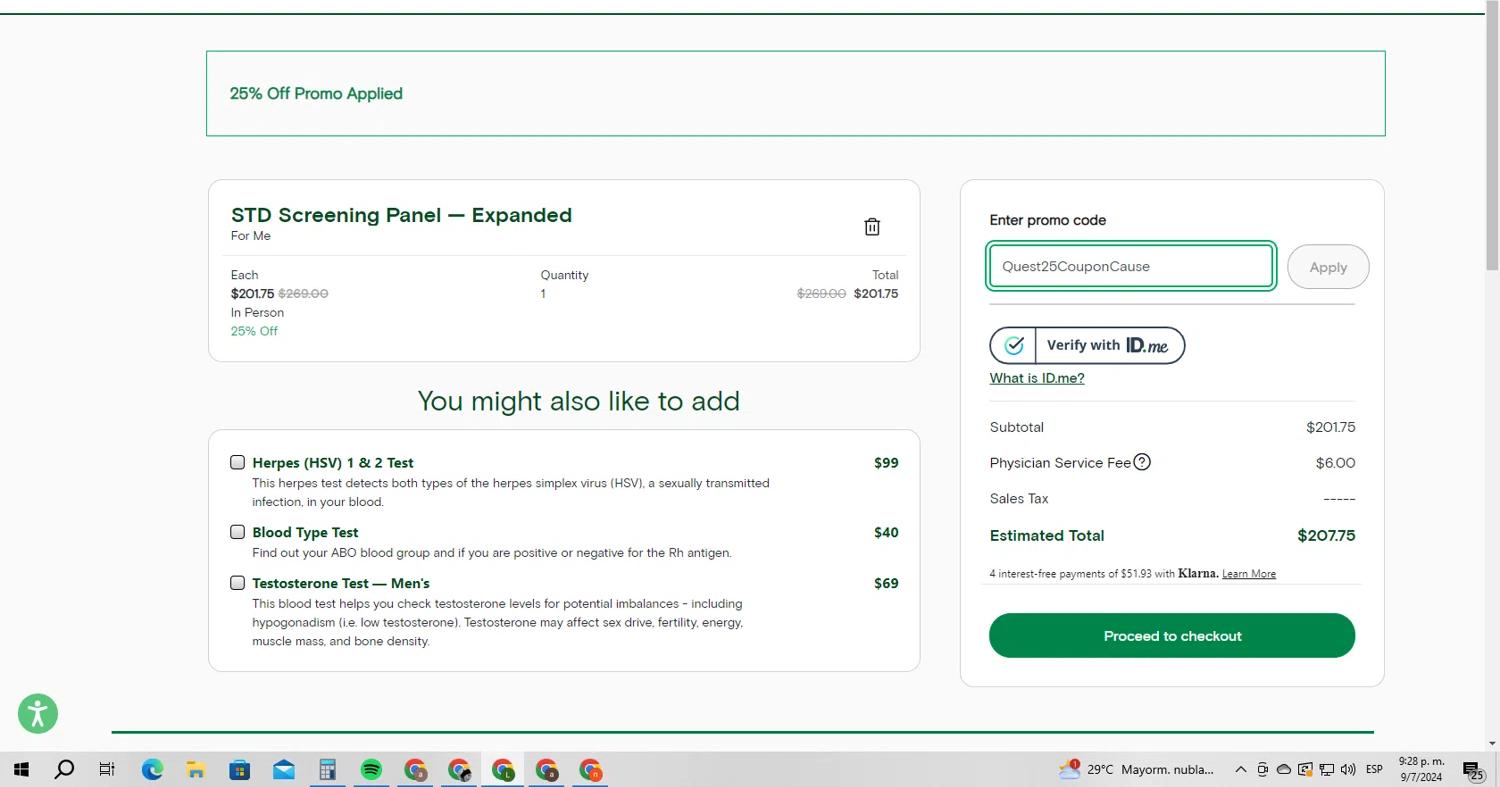Click the $69 Testosterone Test price
Viewport: 1500px width, 787px height.
[886, 583]
